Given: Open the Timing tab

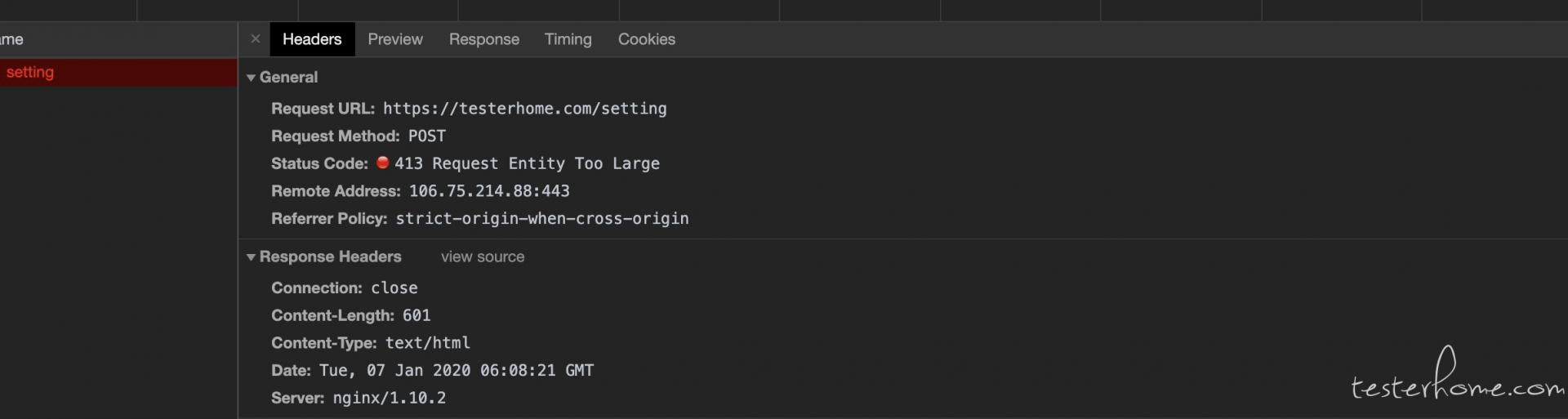Looking at the screenshot, I should click(568, 39).
